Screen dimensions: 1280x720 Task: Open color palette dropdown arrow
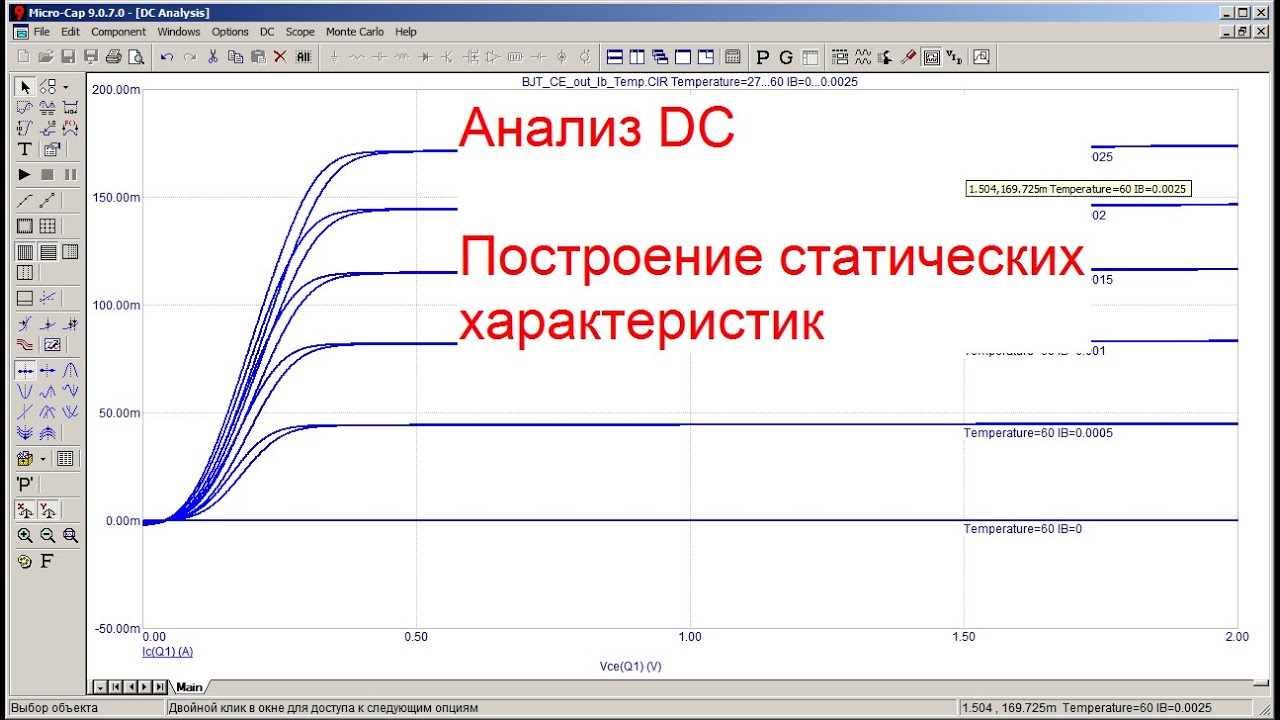(43, 459)
